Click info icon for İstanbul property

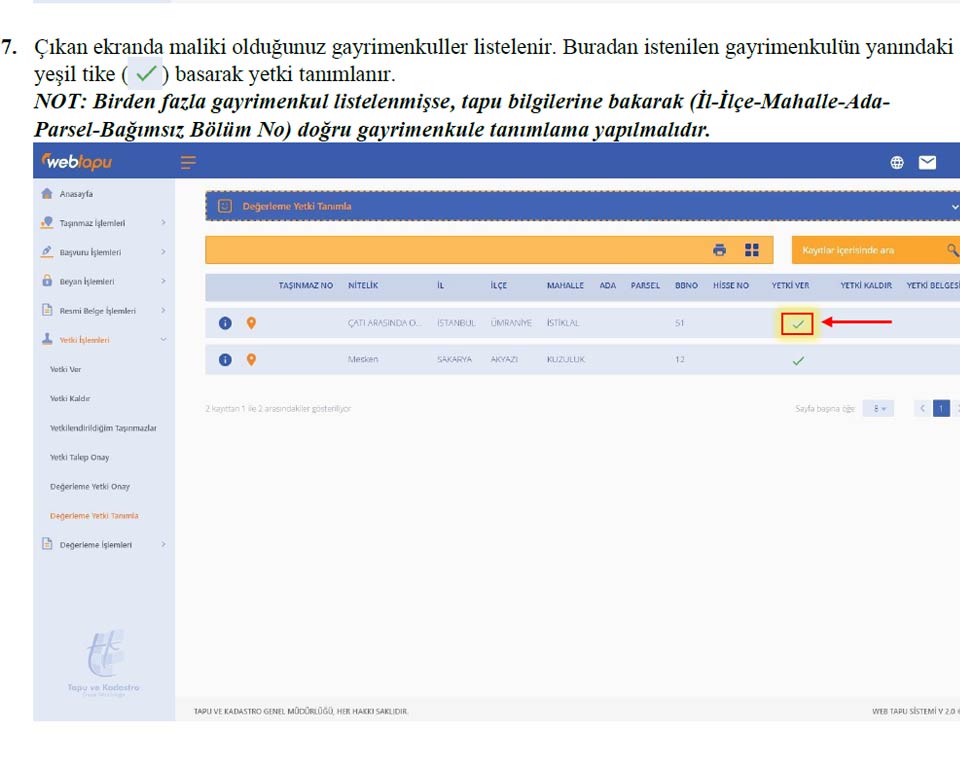tap(225, 323)
